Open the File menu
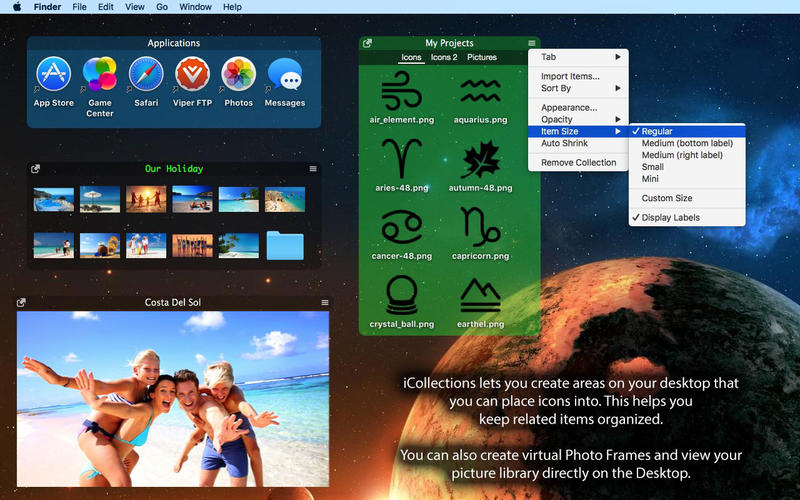The height and width of the screenshot is (500, 800). click(79, 7)
